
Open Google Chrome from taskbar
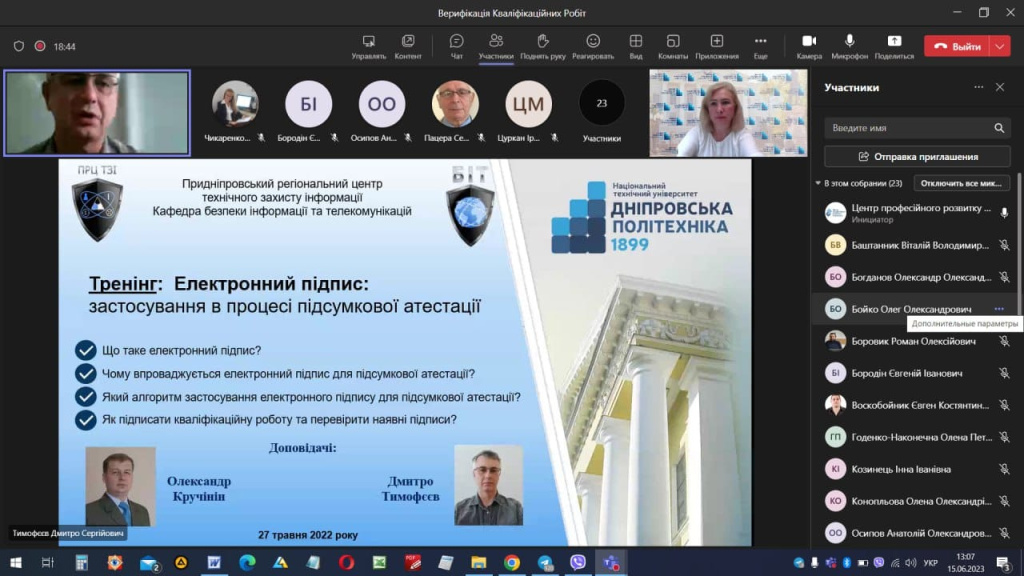(x=511, y=562)
